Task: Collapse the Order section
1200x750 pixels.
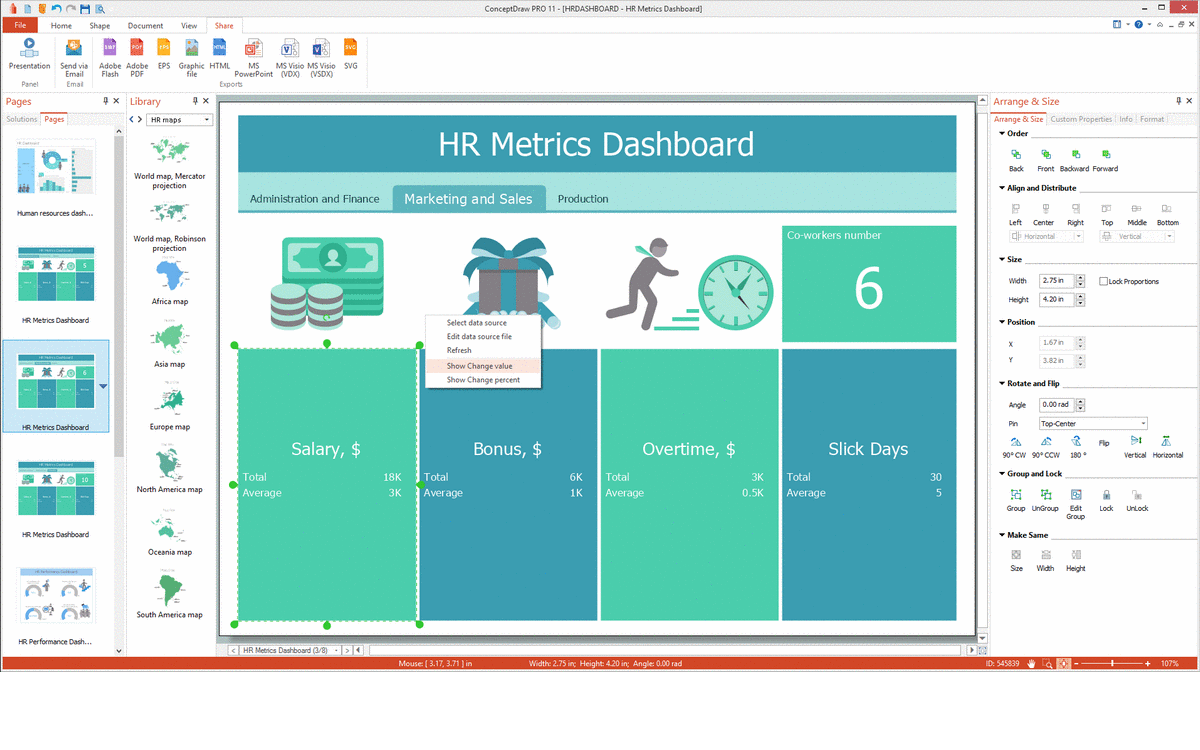Action: pos(1002,133)
